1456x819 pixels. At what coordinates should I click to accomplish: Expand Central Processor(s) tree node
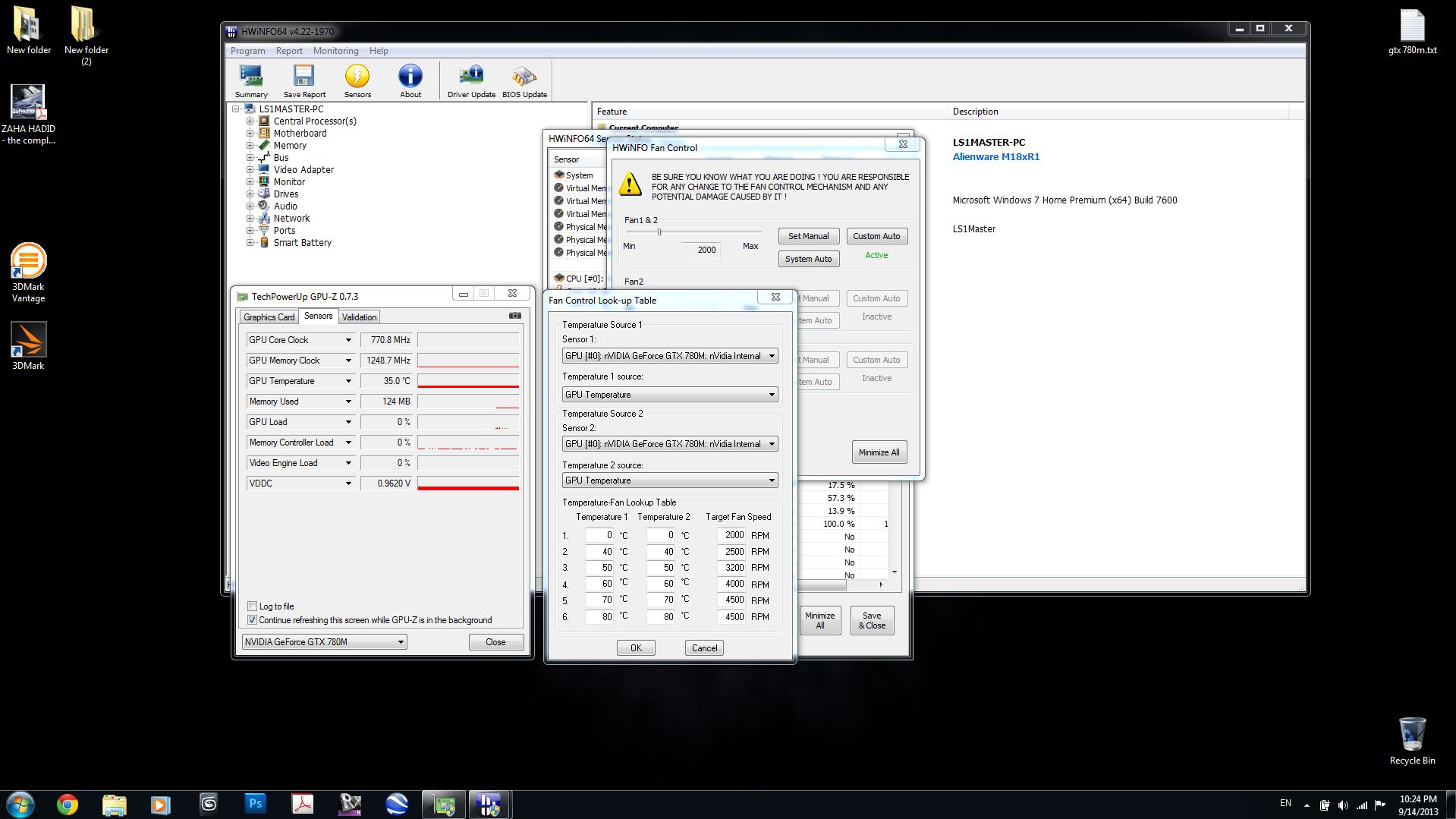[250, 121]
